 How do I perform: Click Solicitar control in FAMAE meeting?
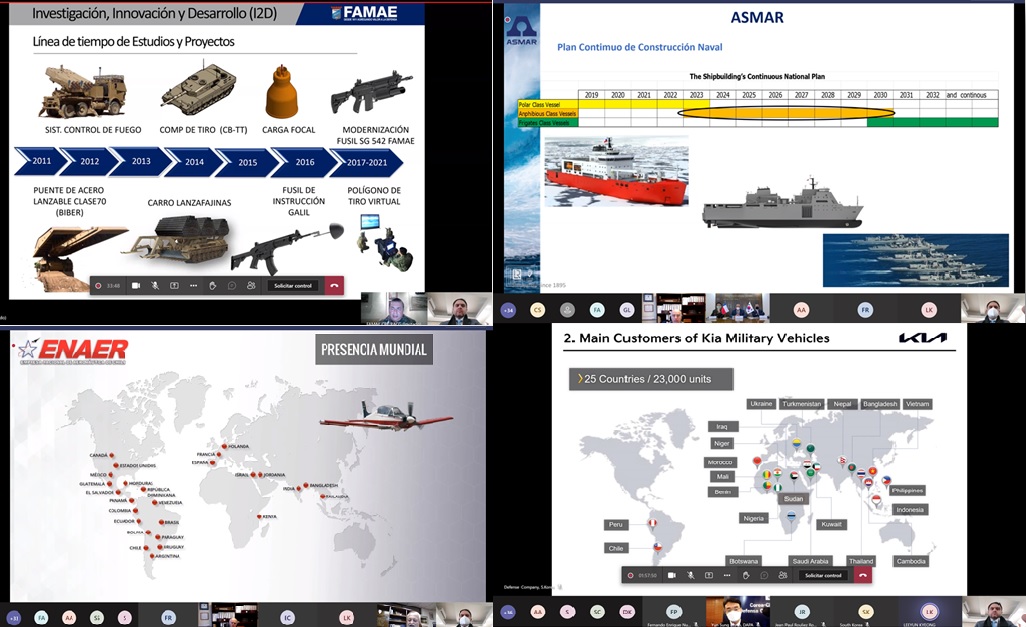292,285
